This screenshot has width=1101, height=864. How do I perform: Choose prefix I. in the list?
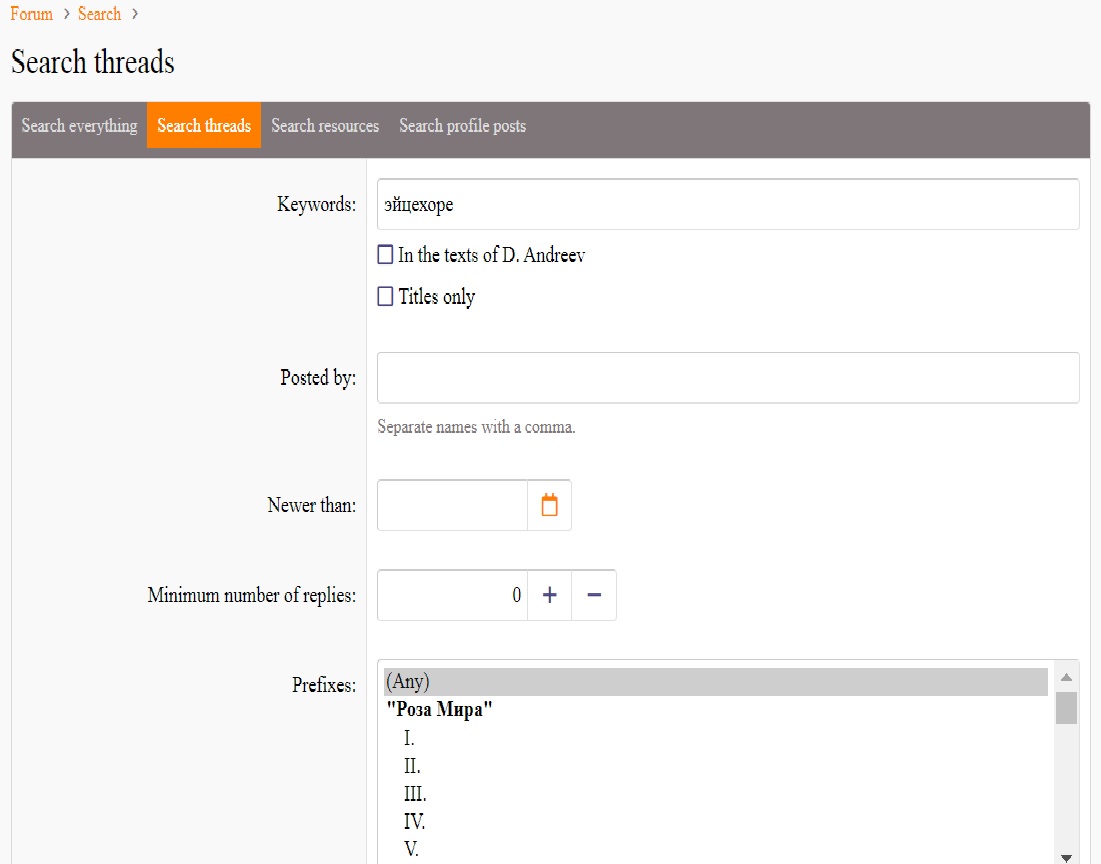coord(716,738)
